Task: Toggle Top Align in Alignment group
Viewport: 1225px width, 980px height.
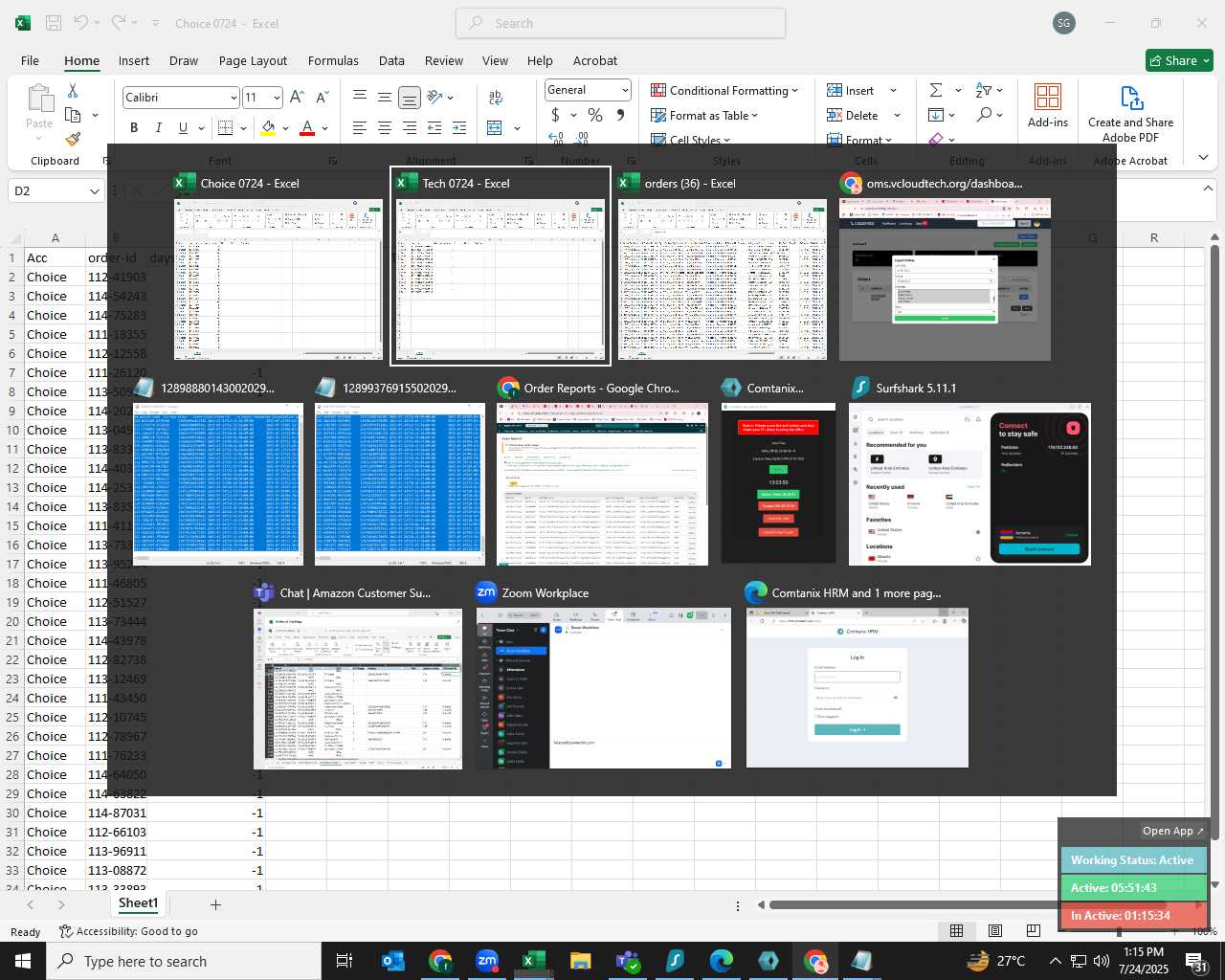Action: tap(360, 97)
